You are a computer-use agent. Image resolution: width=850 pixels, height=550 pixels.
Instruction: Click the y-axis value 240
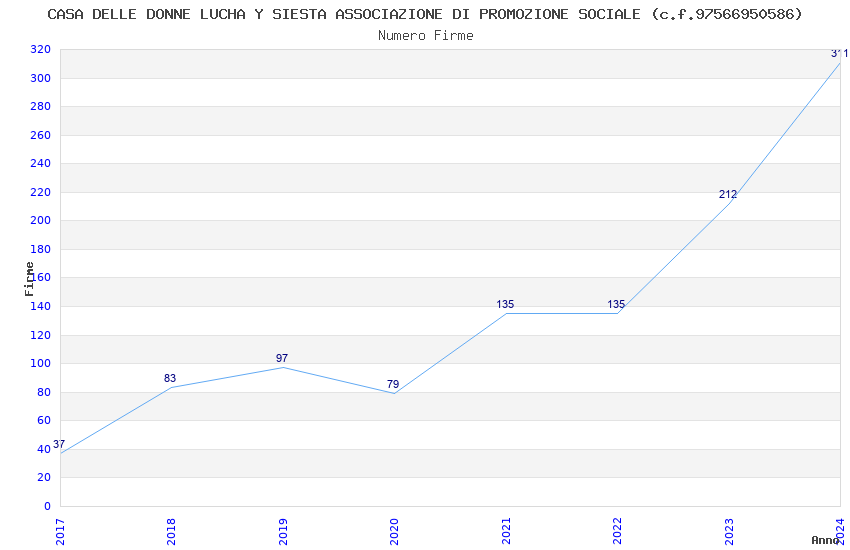40,163
